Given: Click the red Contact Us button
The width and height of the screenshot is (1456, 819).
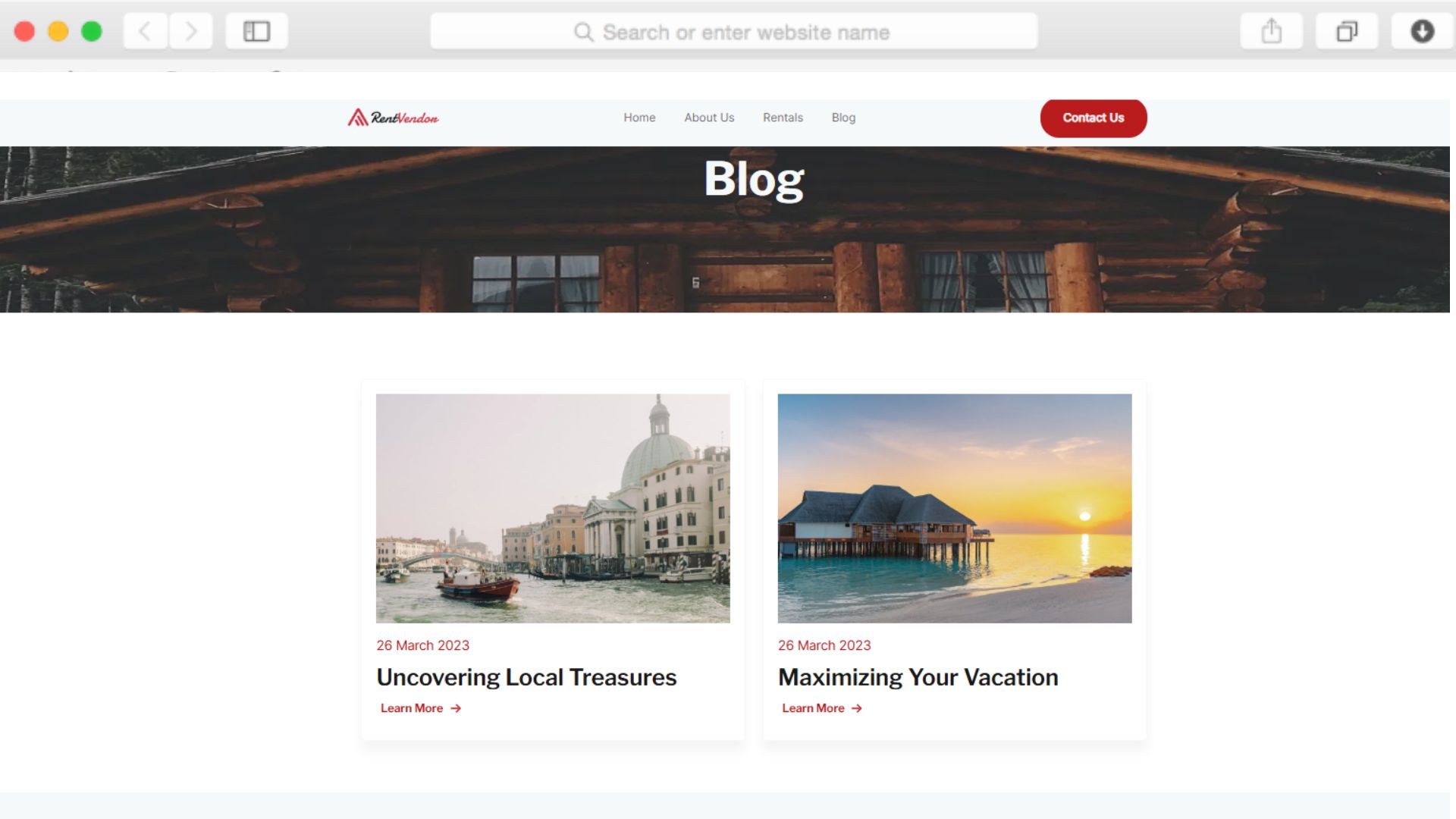Looking at the screenshot, I should point(1094,118).
